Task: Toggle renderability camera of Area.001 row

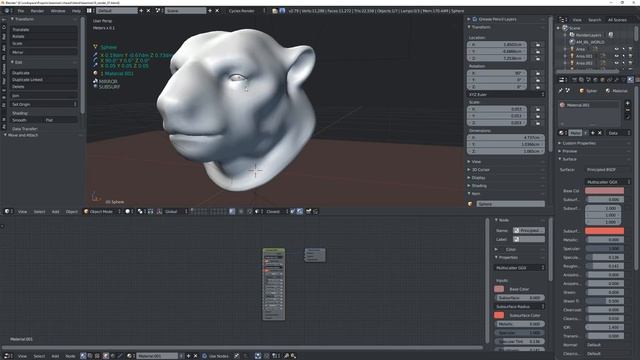Action: [x=630, y=56]
